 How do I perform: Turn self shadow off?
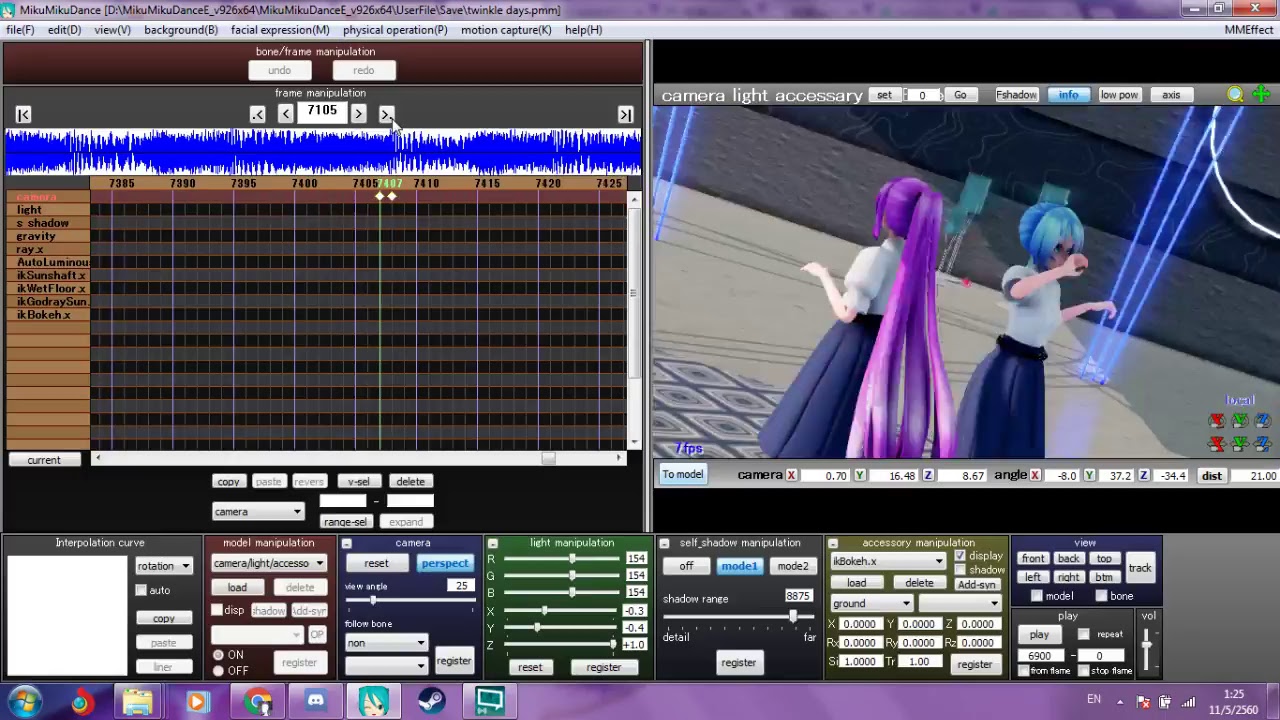coord(686,567)
